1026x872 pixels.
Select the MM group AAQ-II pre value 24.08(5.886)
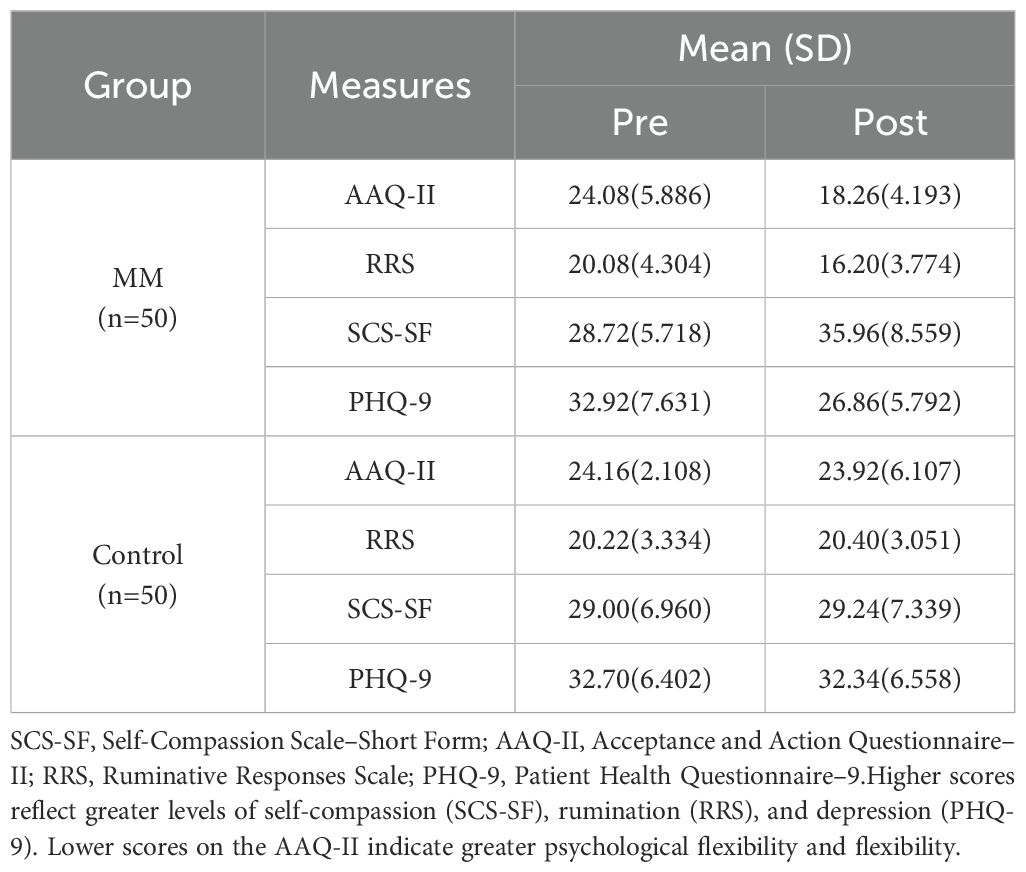tap(640, 195)
